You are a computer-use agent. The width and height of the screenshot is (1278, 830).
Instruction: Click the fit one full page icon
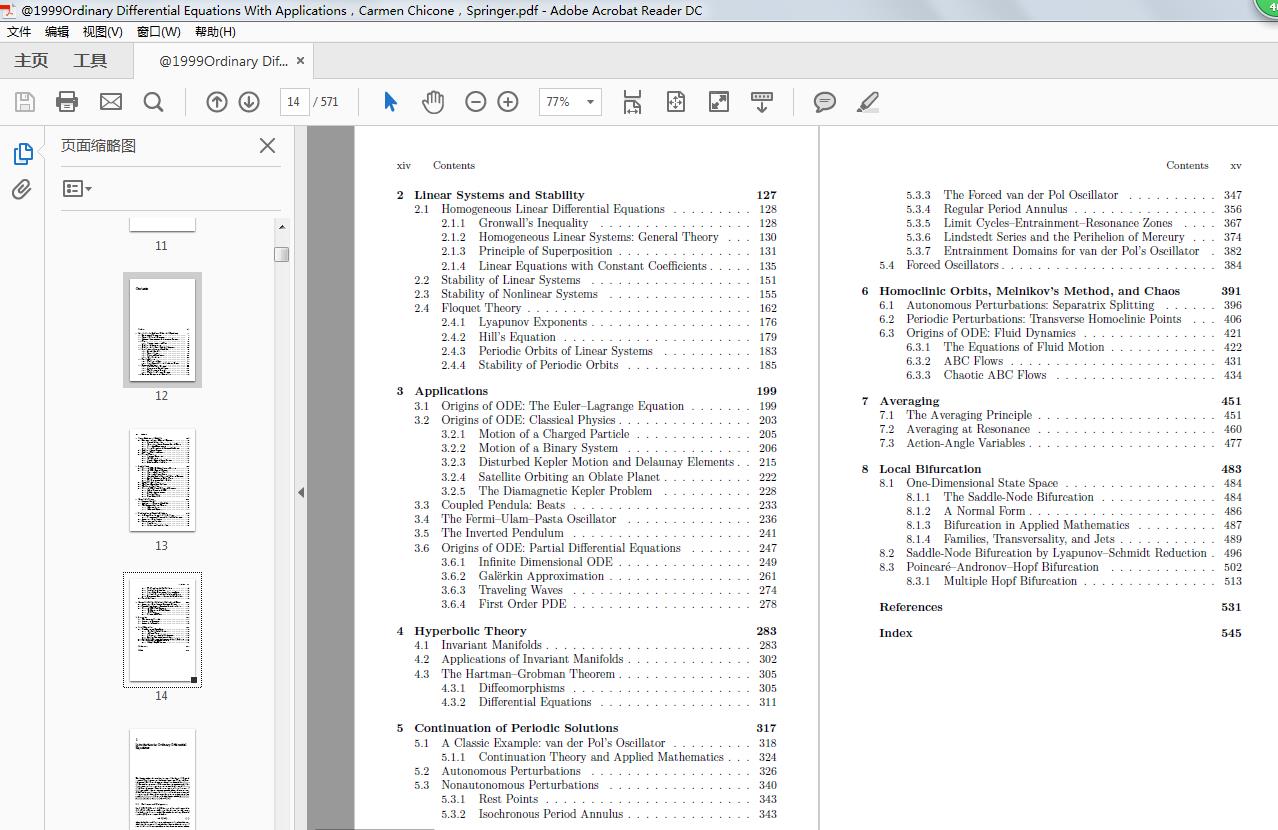coord(676,102)
